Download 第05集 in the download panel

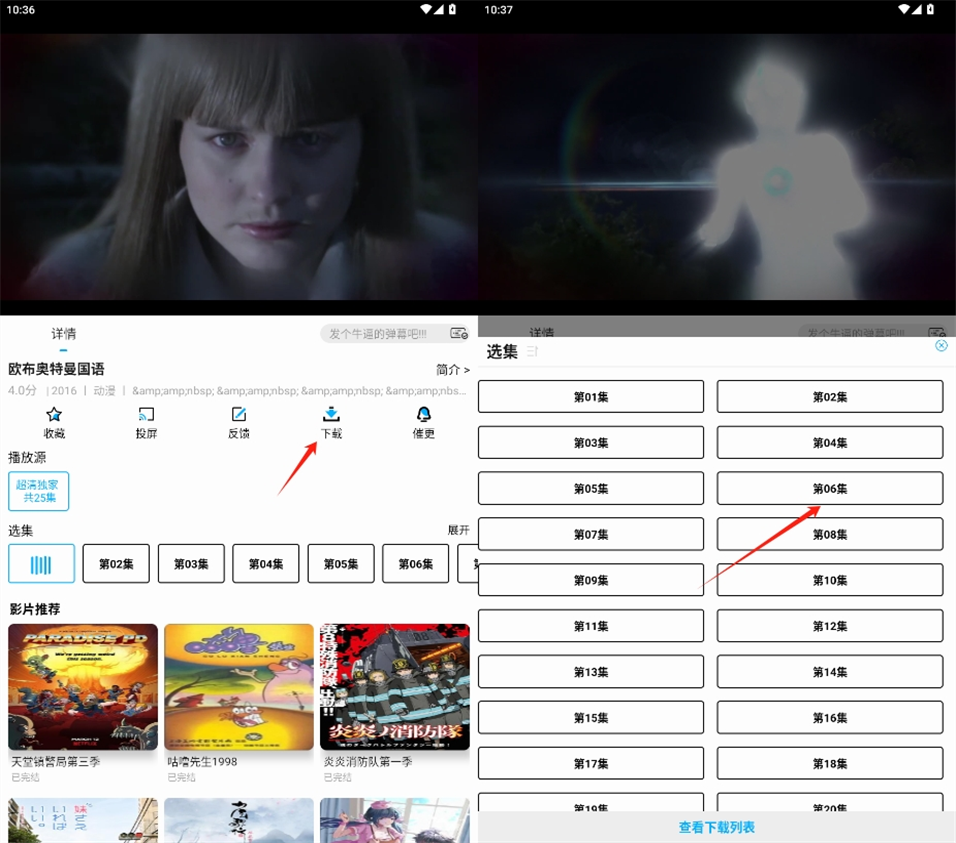pyautogui.click(x=591, y=488)
